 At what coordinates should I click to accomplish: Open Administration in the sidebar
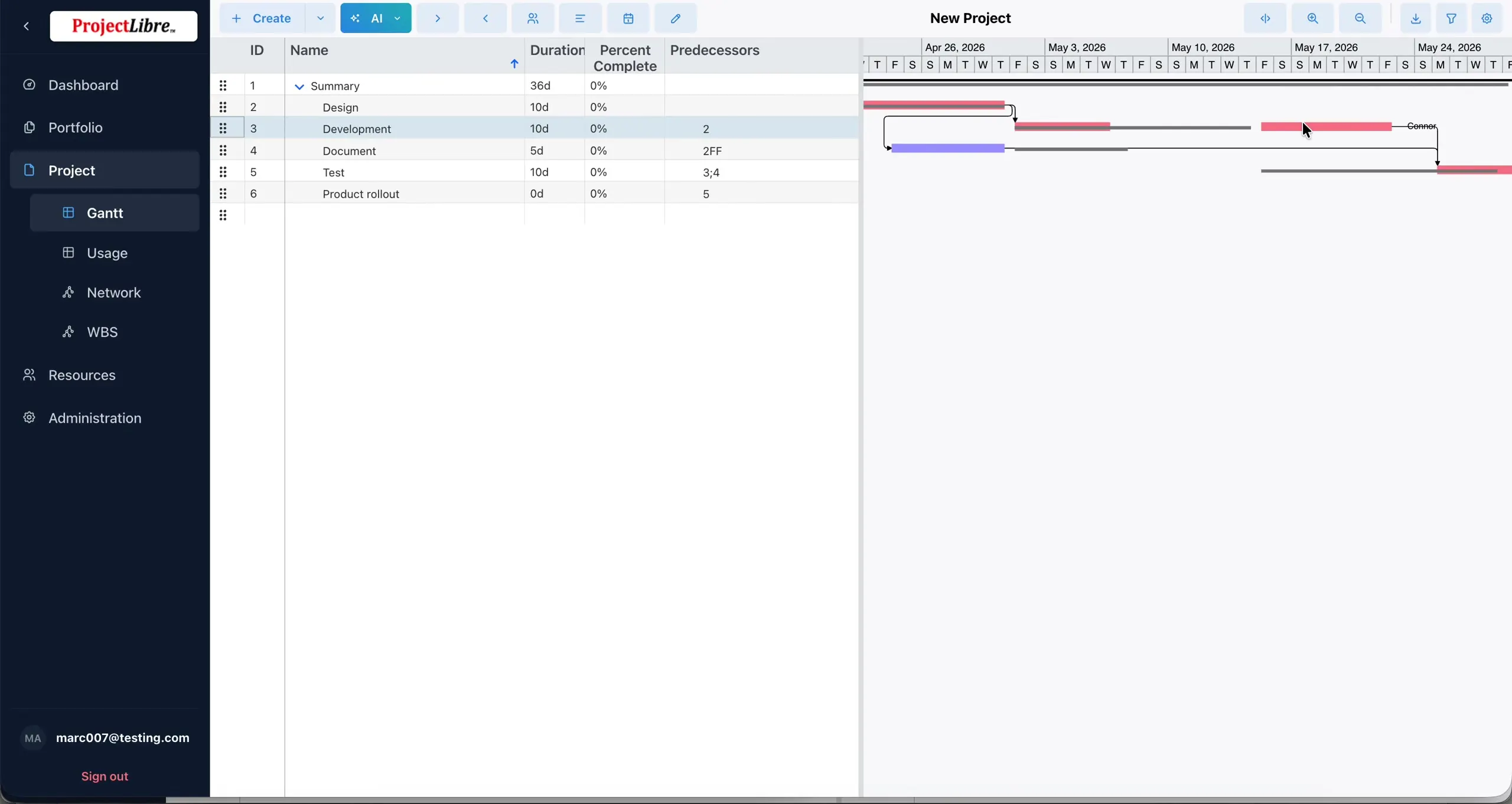(105, 418)
